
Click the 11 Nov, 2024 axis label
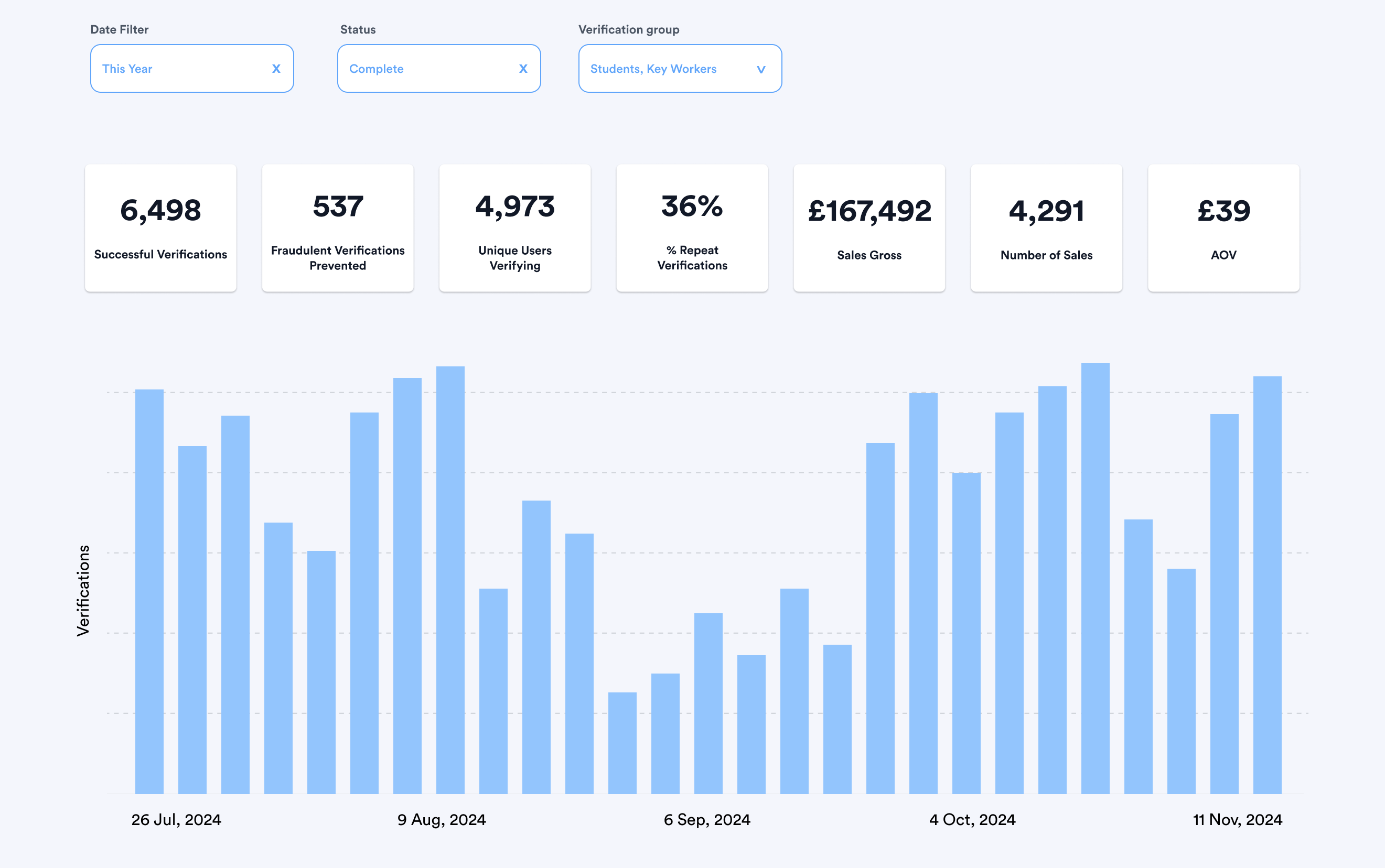[x=1238, y=820]
